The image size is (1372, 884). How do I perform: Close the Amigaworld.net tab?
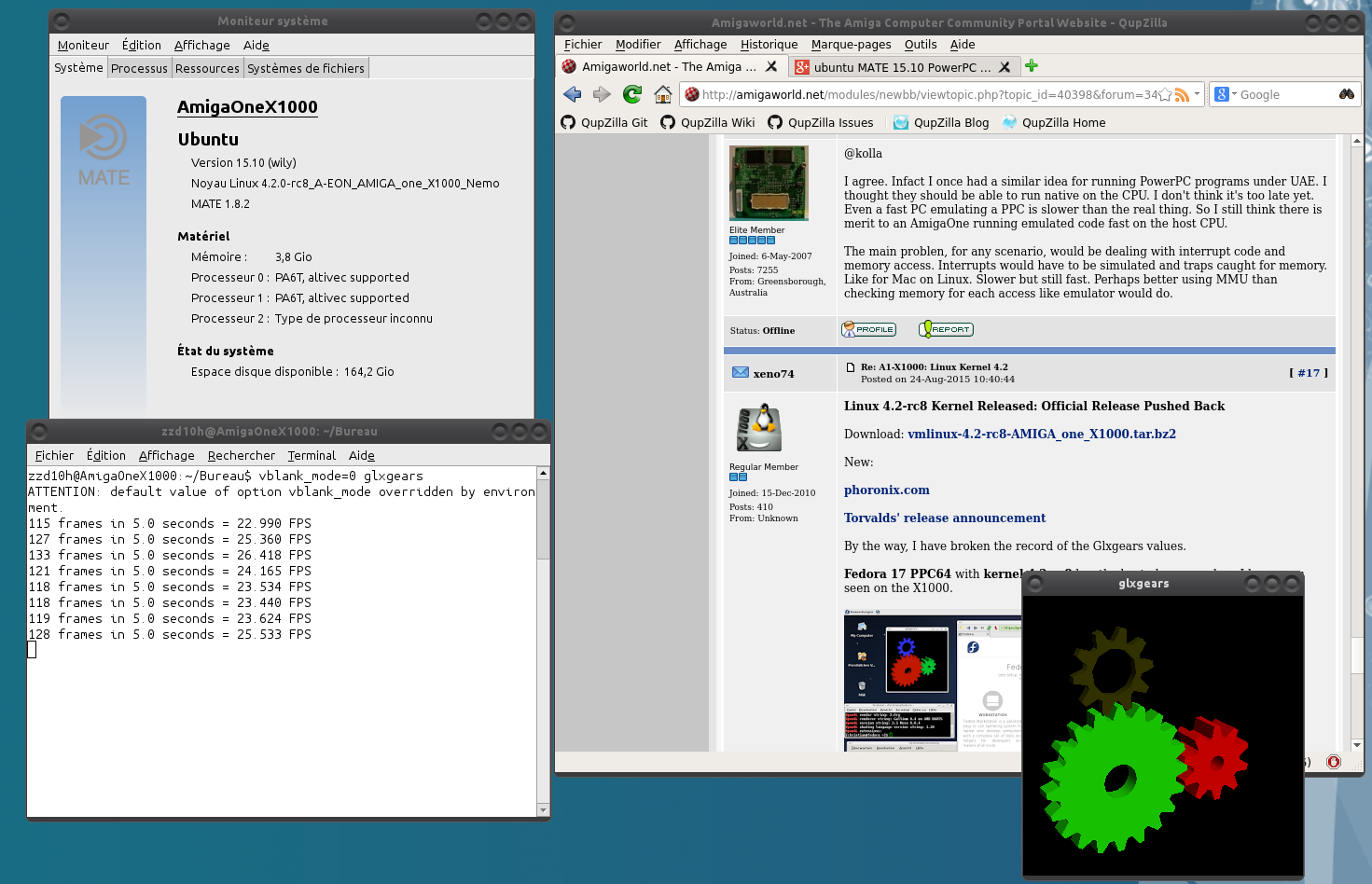(x=771, y=67)
